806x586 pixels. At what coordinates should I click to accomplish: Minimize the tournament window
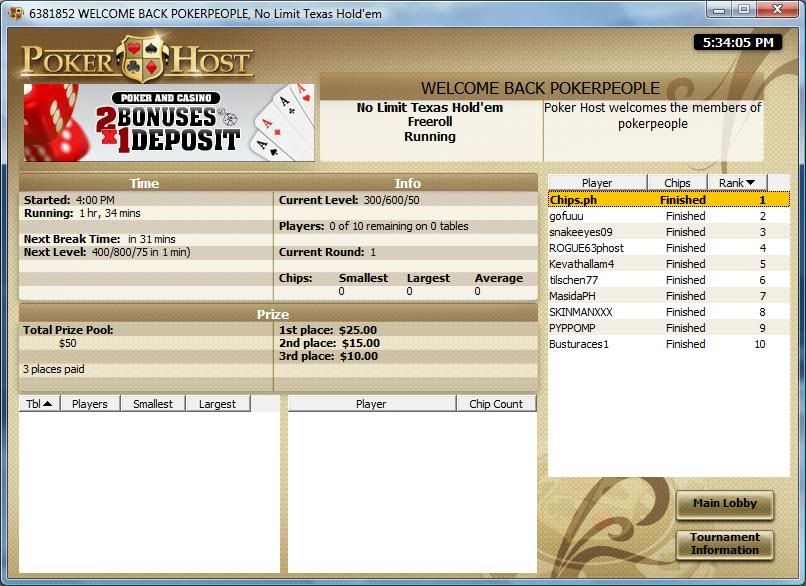[720, 9]
